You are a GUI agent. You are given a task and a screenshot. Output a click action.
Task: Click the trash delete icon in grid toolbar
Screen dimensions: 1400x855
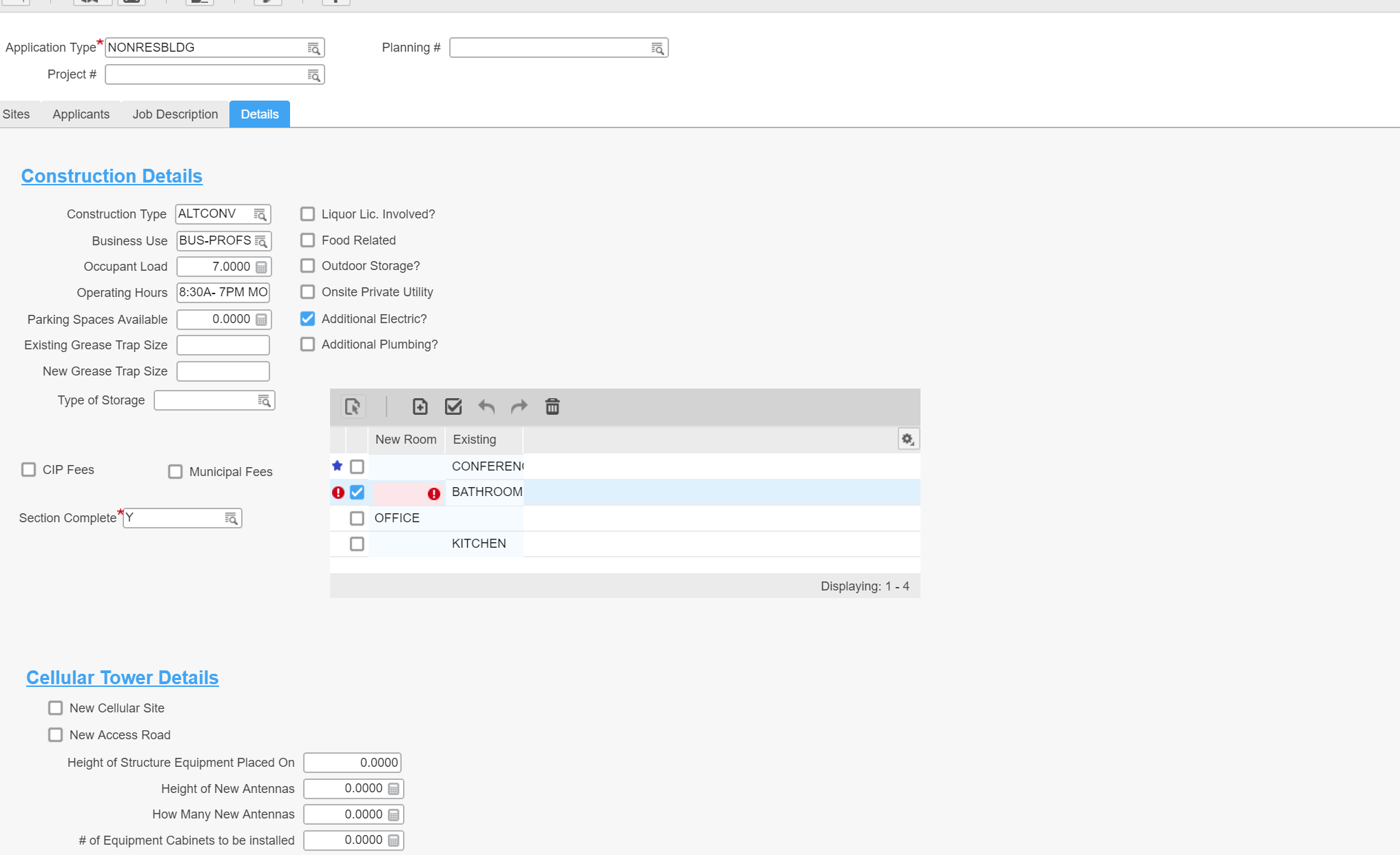tap(553, 406)
